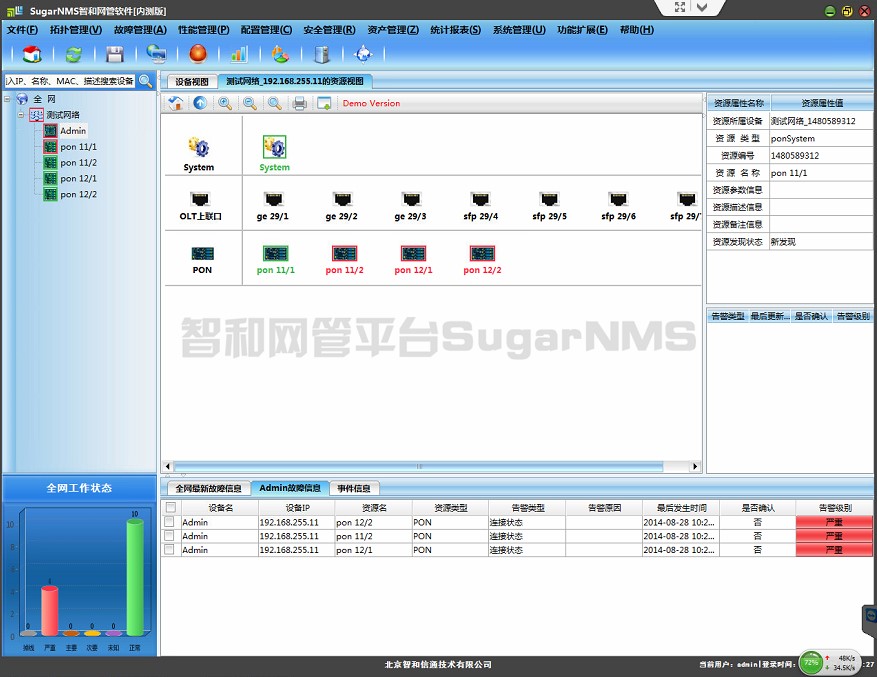Switch to the 事件信息 tab

[354, 488]
